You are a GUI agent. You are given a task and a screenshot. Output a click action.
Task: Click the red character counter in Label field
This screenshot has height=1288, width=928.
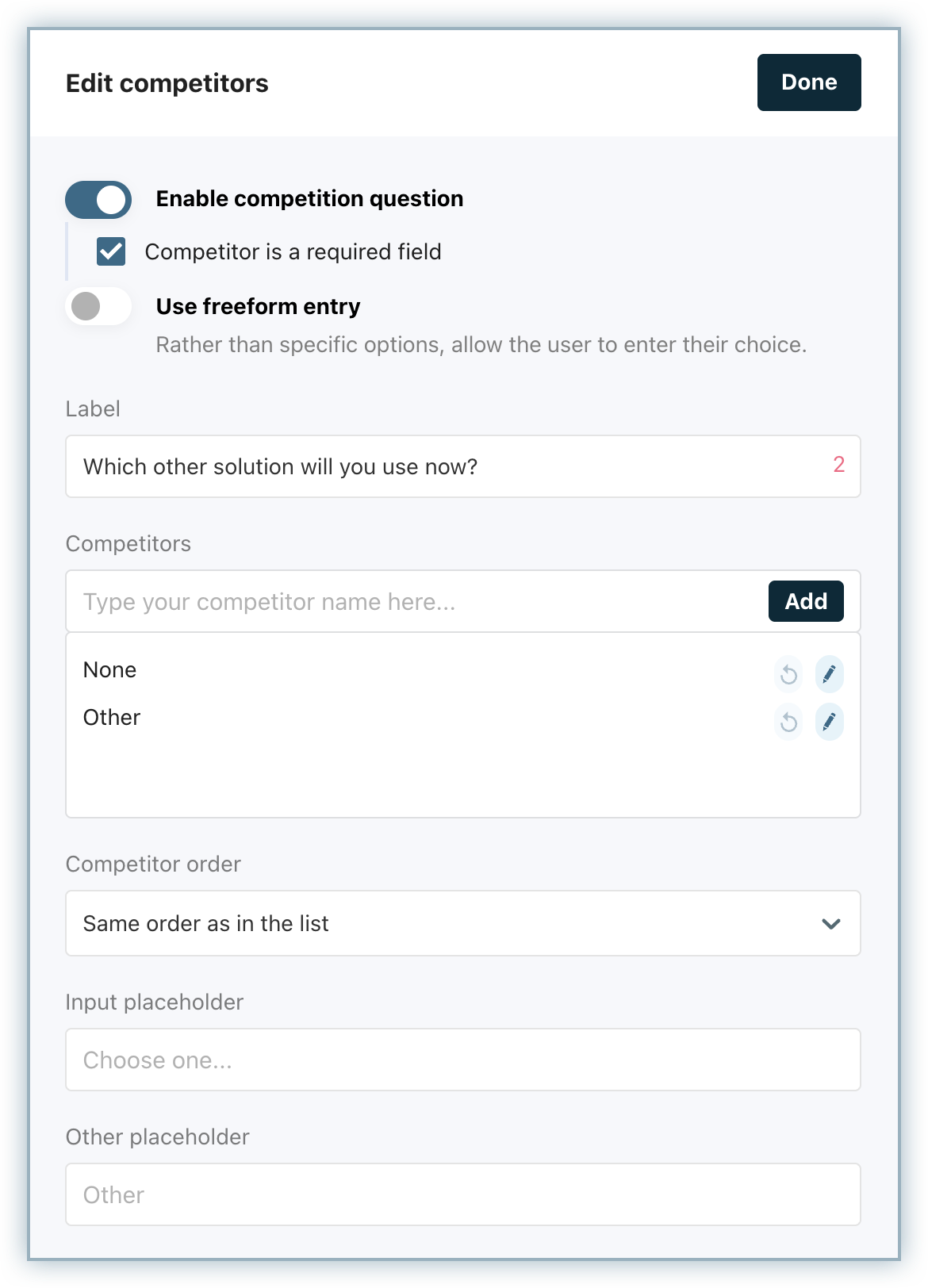[x=838, y=465]
